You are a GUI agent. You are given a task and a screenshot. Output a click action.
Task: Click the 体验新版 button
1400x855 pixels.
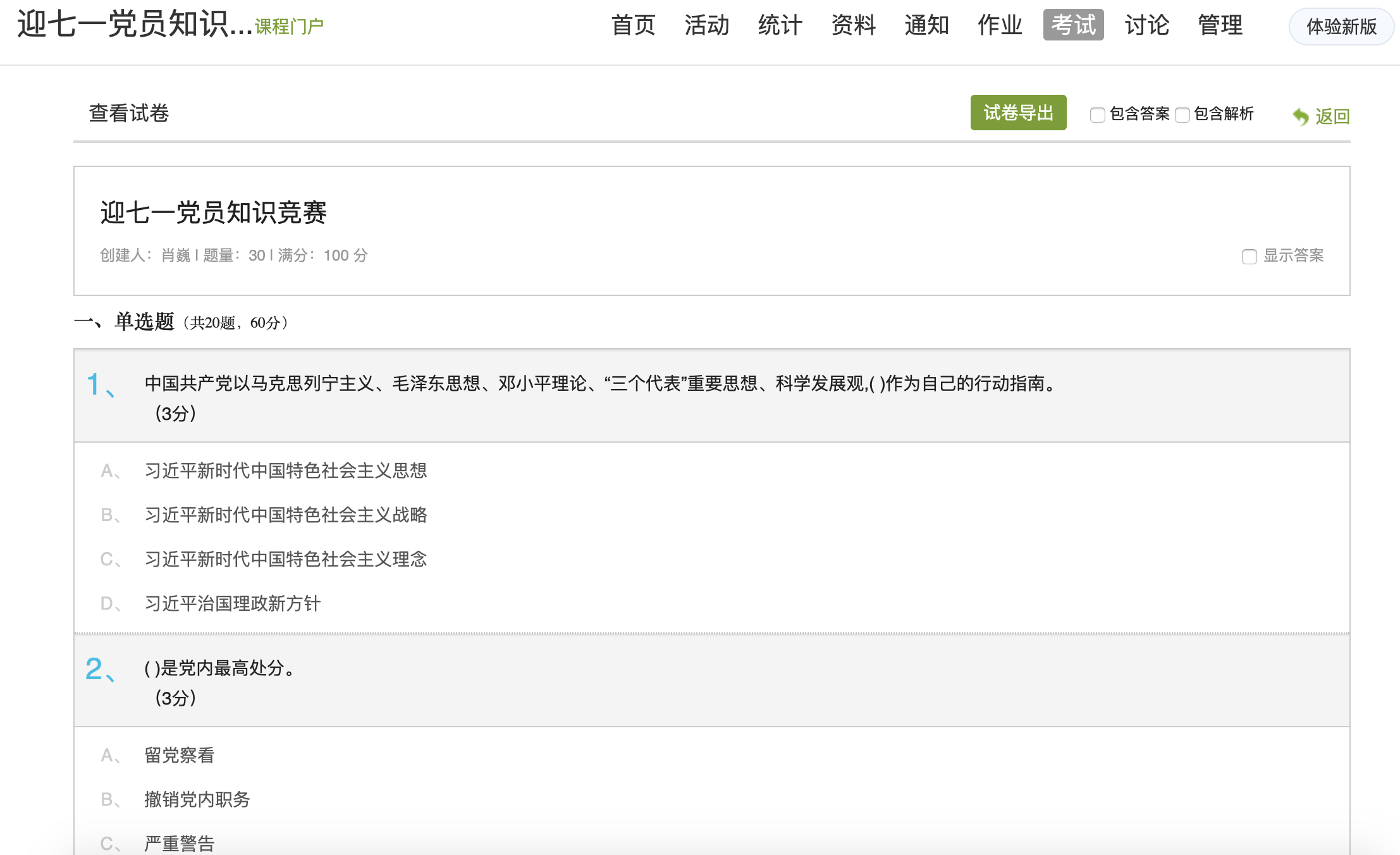click(1341, 27)
